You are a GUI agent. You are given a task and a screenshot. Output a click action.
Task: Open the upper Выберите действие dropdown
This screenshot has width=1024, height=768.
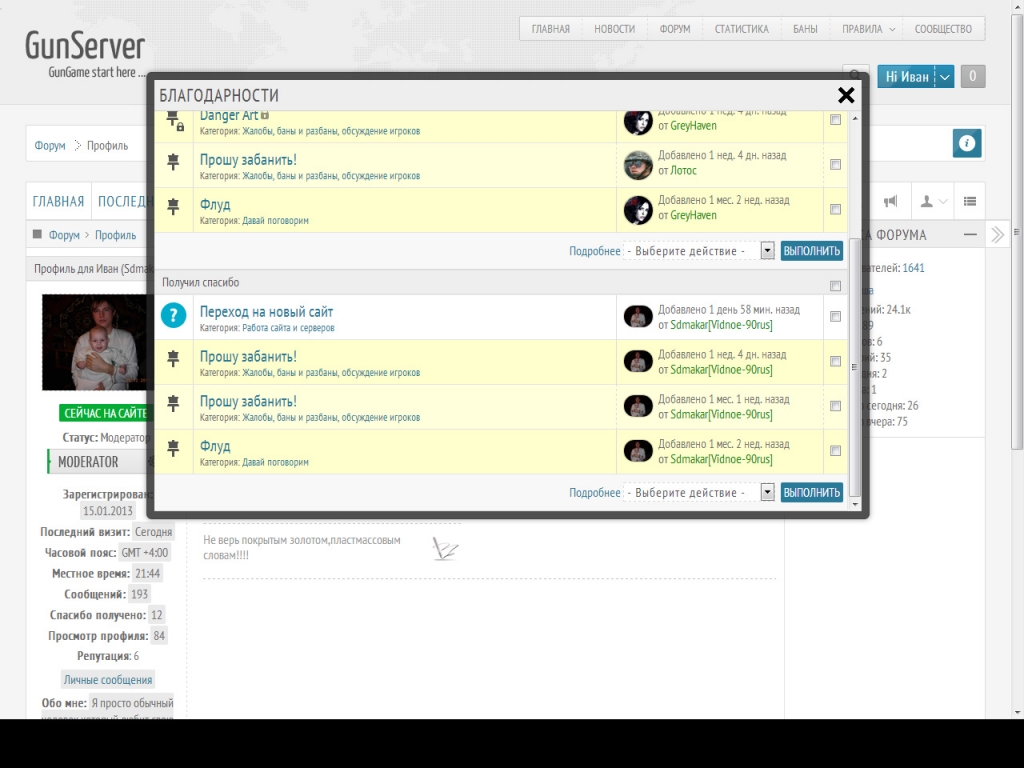click(x=699, y=251)
